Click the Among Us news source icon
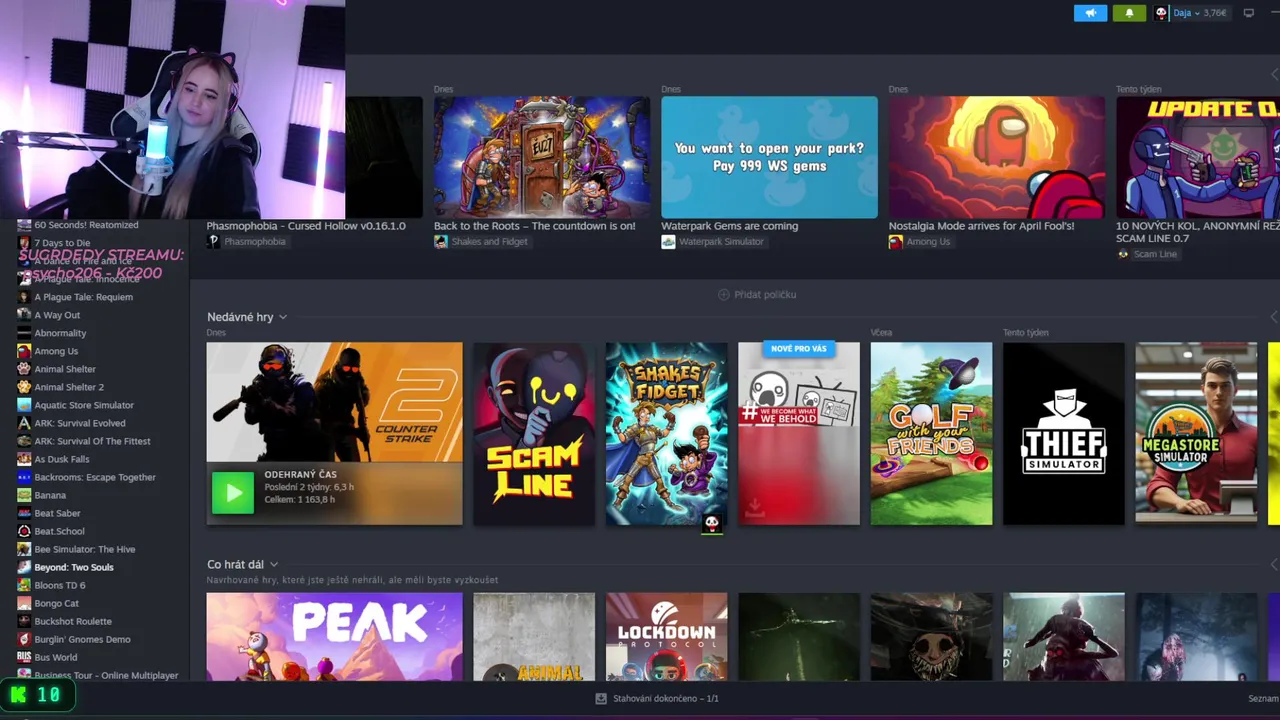1280x720 pixels. pyautogui.click(x=896, y=242)
